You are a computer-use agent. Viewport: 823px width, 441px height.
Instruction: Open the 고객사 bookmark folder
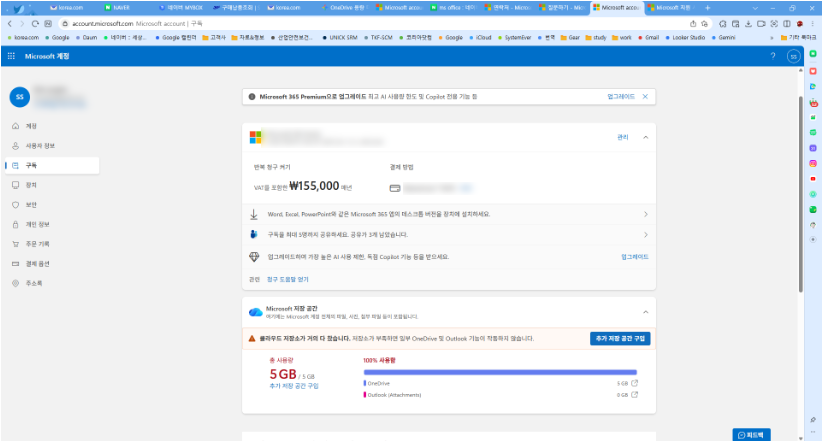click(214, 38)
